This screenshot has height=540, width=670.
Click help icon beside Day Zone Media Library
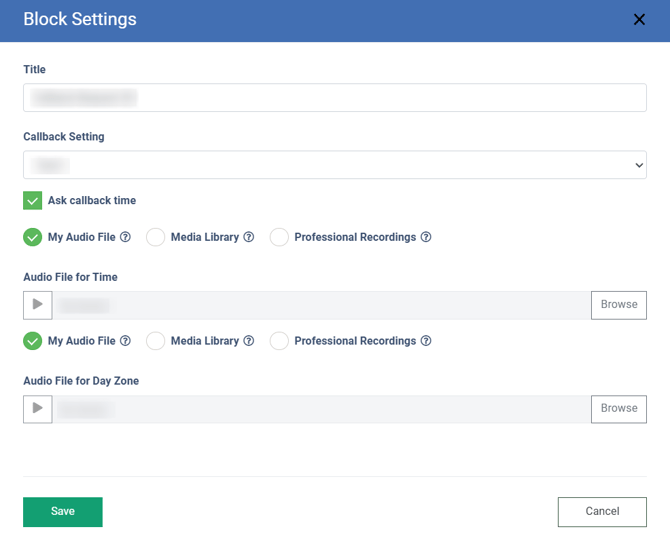(249, 341)
